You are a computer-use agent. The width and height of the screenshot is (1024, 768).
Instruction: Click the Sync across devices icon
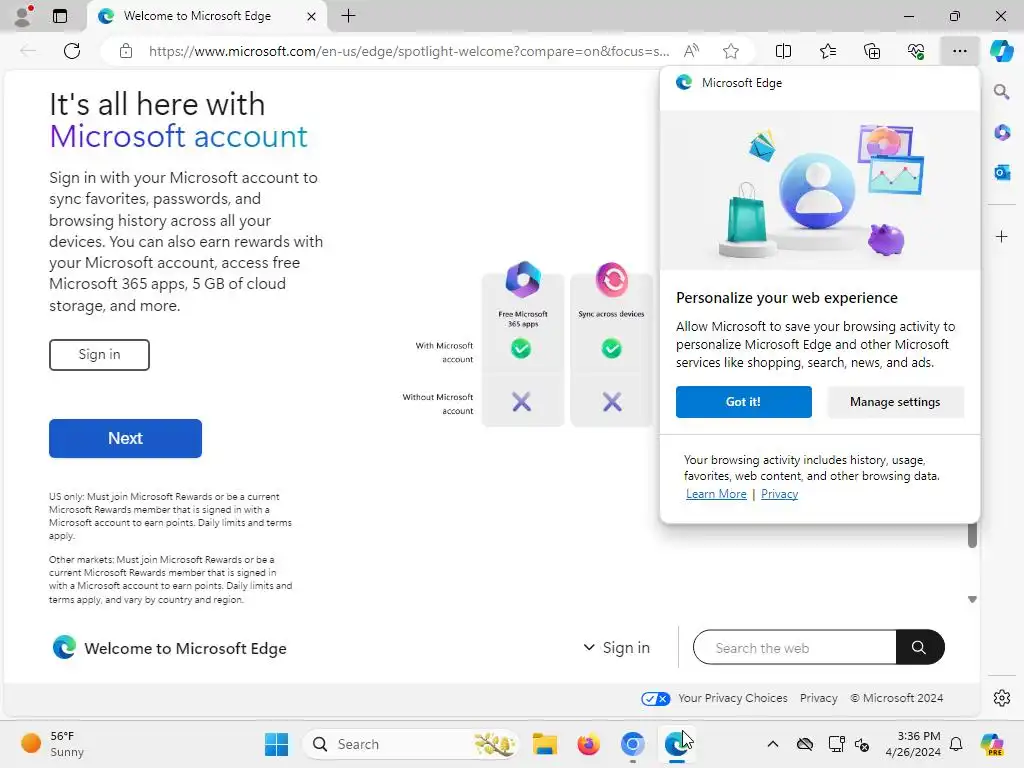[x=612, y=280]
